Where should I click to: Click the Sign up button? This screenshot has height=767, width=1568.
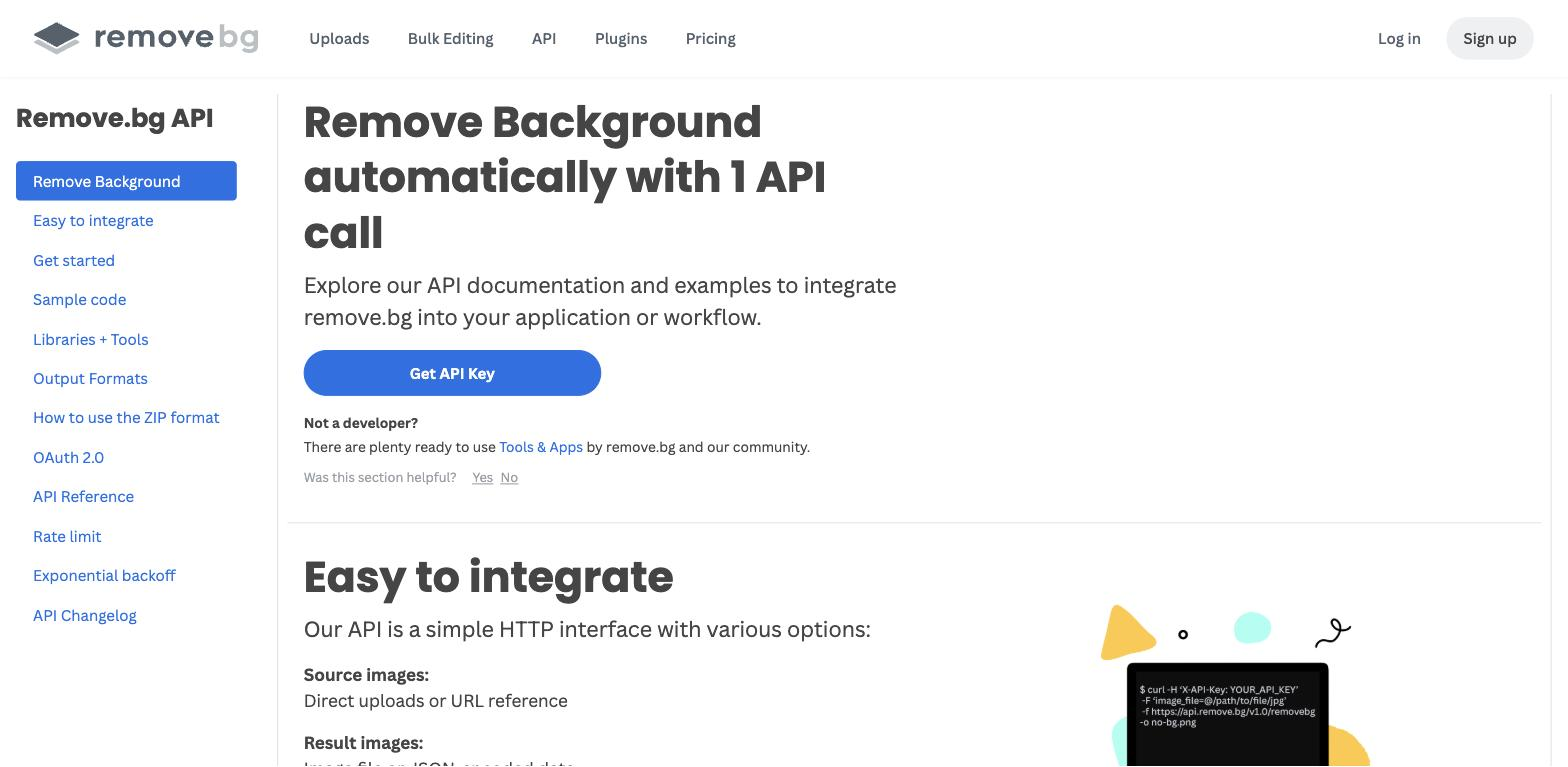[x=1489, y=38]
